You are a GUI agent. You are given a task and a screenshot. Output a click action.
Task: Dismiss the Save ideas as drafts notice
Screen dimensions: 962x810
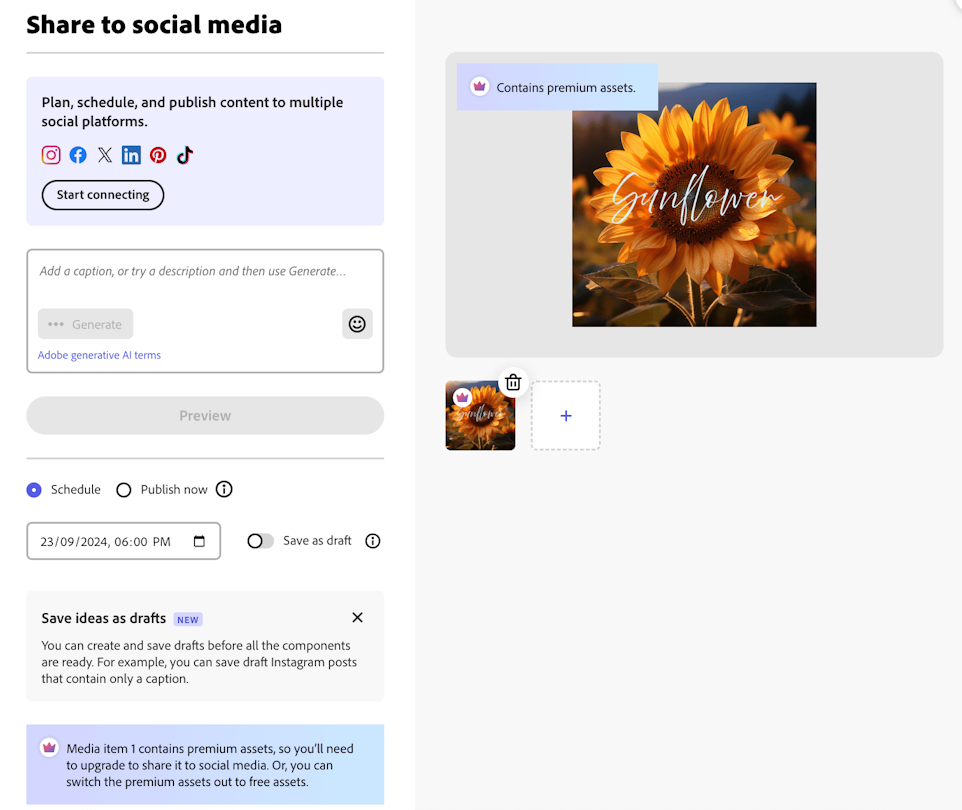[357, 617]
